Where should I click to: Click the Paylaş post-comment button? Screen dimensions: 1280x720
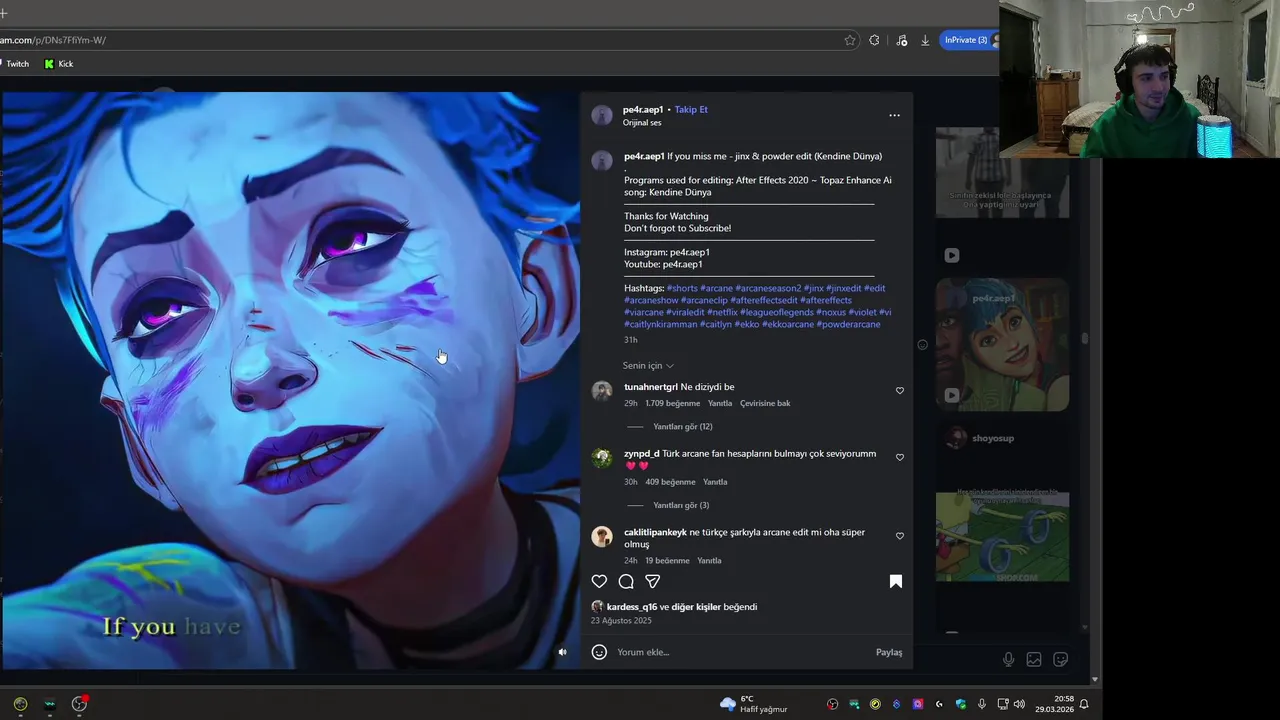pos(889,652)
